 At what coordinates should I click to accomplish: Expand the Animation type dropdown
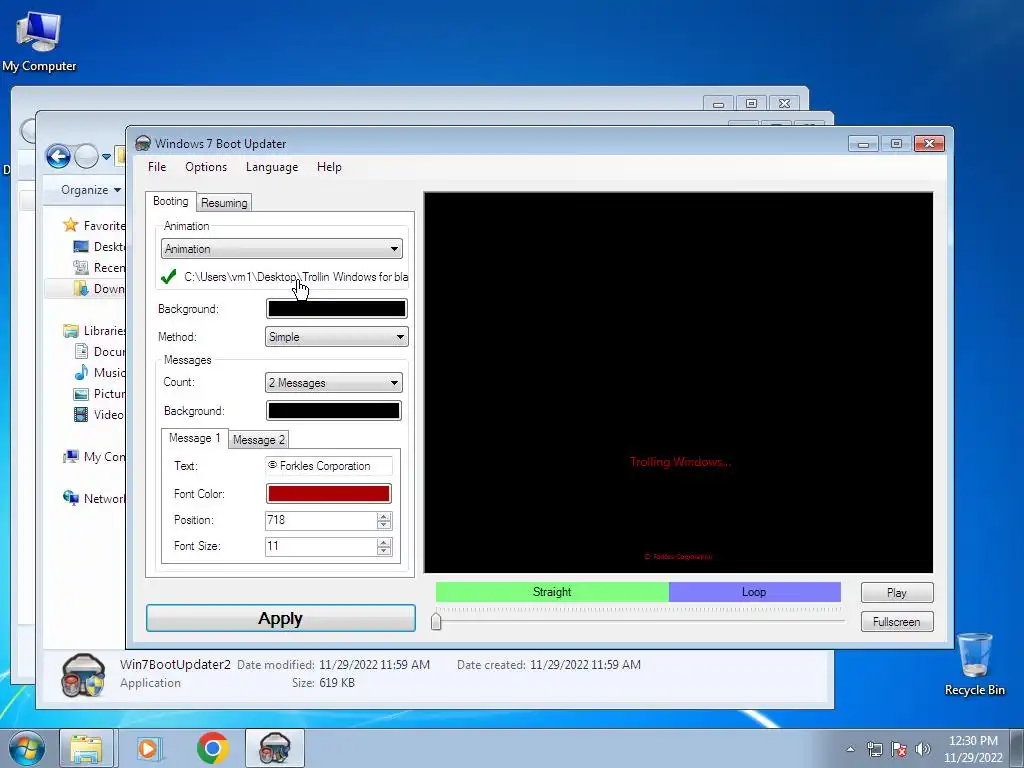pyautogui.click(x=281, y=249)
